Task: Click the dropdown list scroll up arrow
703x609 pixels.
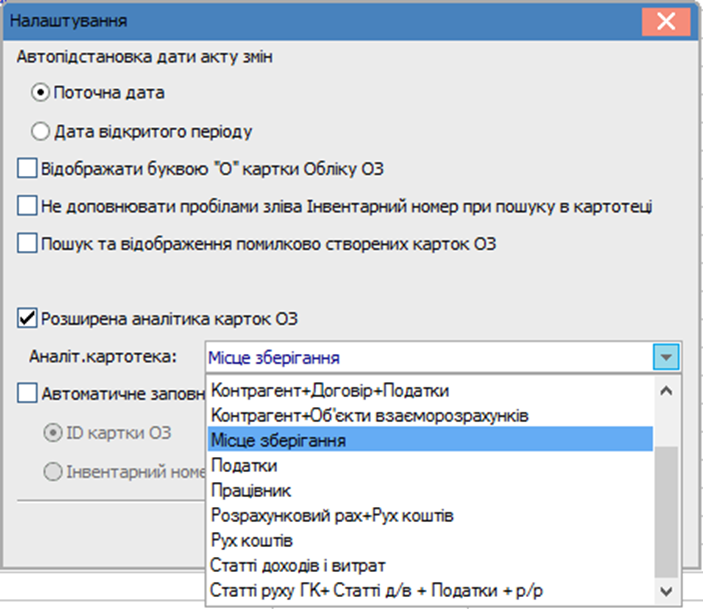Action: [666, 391]
